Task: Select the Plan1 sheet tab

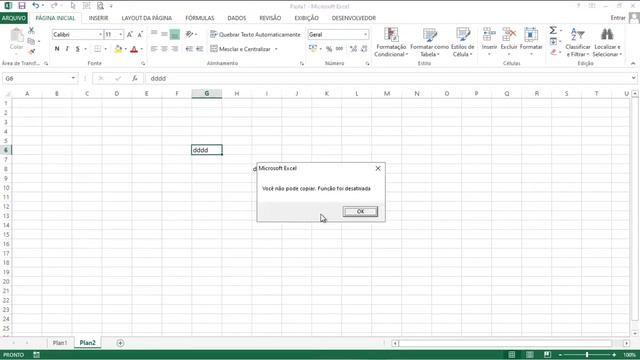Action: tap(60, 343)
